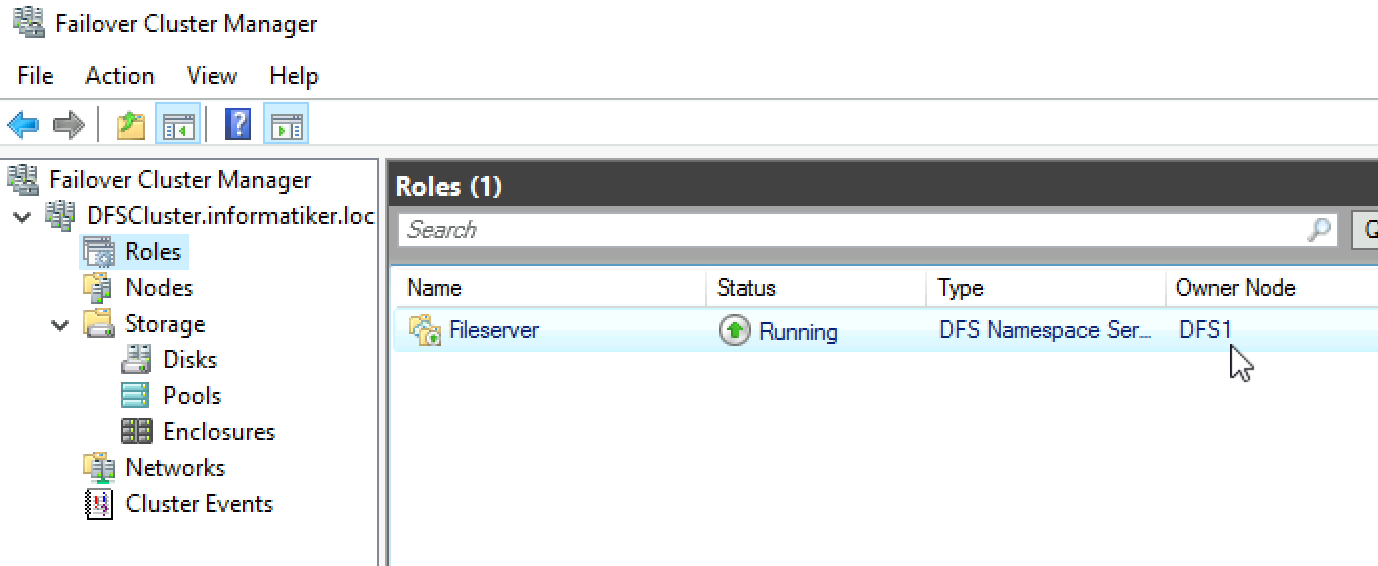Select Nodes in the cluster tree

138,288
